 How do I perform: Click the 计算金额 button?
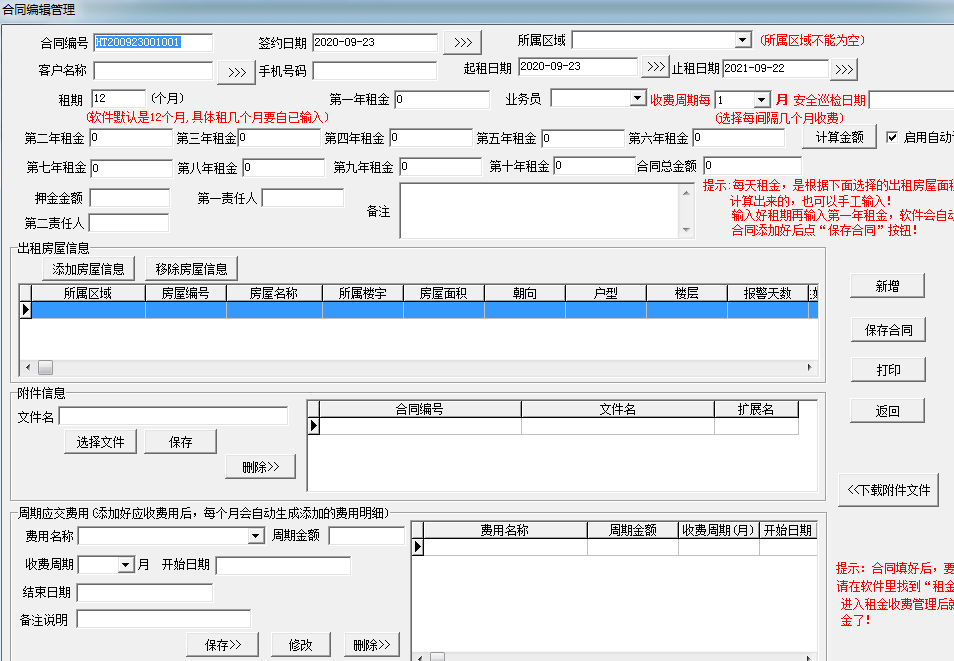[x=840, y=137]
